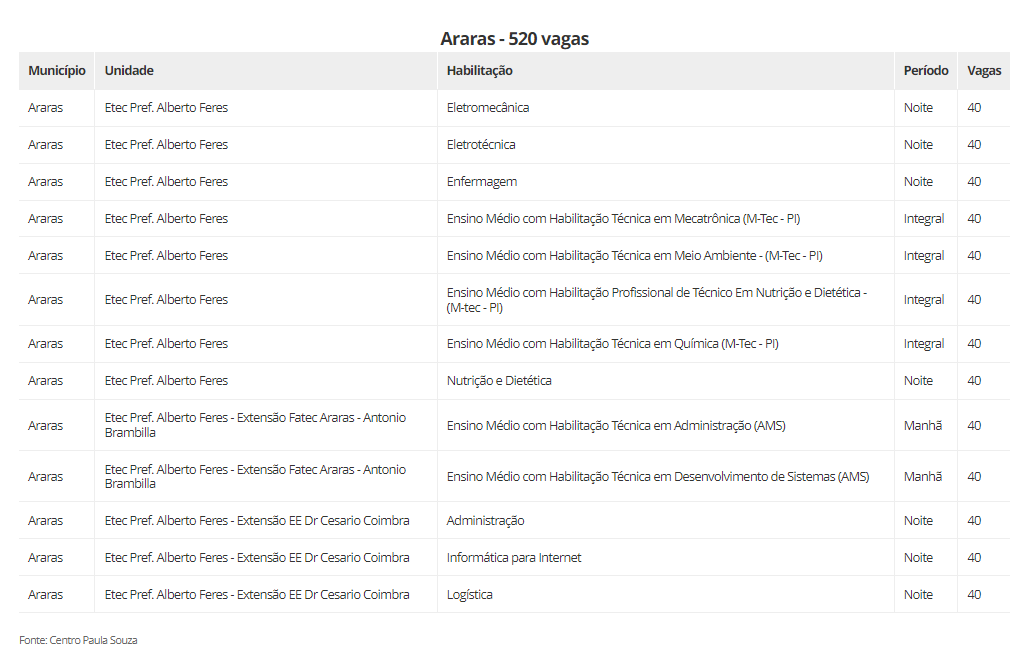Viewport: 1023px width, 659px height.
Task: Click the Eletrotécnica course cell
Action: tap(481, 145)
